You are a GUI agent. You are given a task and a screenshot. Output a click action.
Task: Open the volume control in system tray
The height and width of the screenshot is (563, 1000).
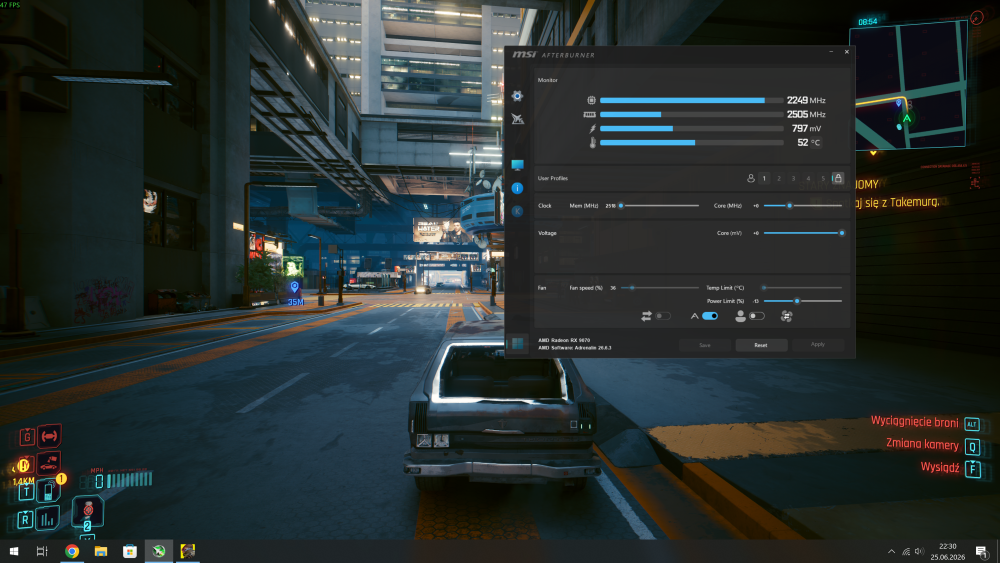pos(919,552)
